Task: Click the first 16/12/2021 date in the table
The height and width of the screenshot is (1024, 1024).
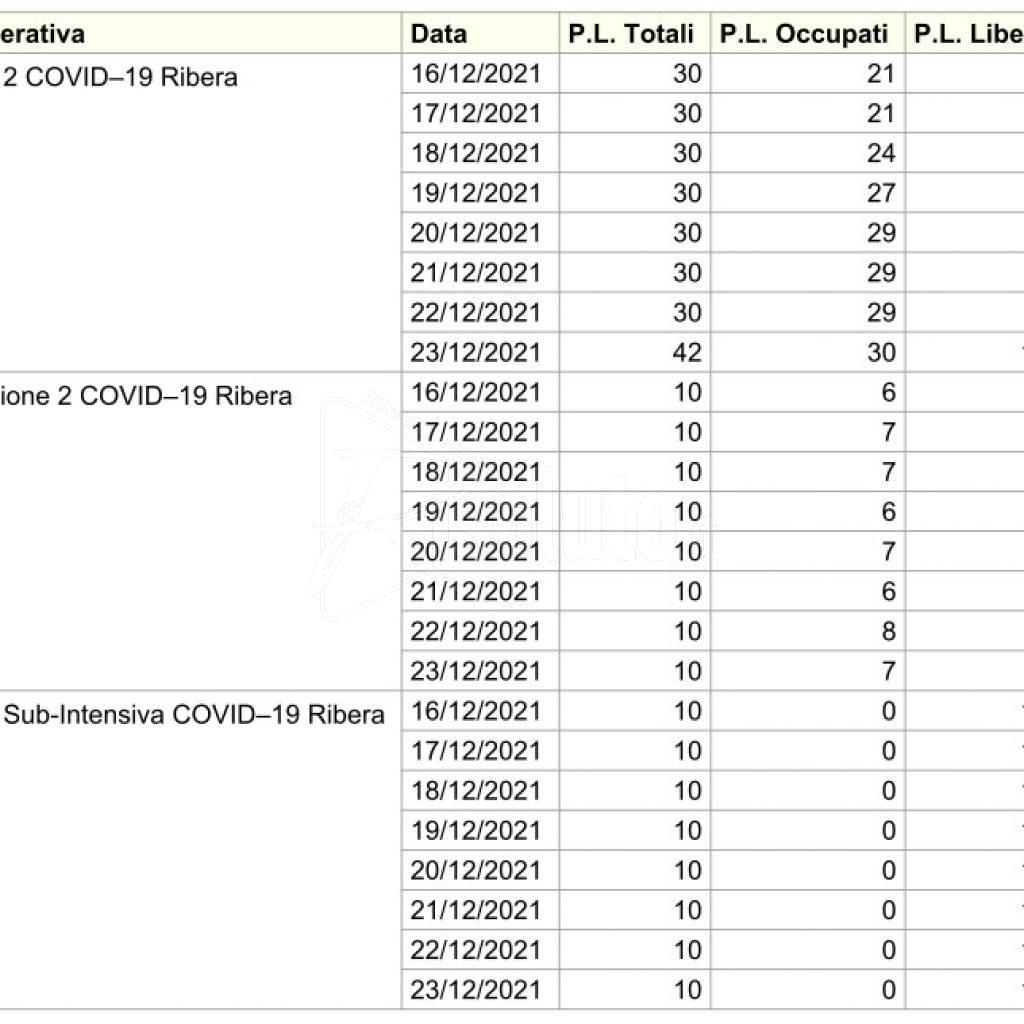Action: 475,73
